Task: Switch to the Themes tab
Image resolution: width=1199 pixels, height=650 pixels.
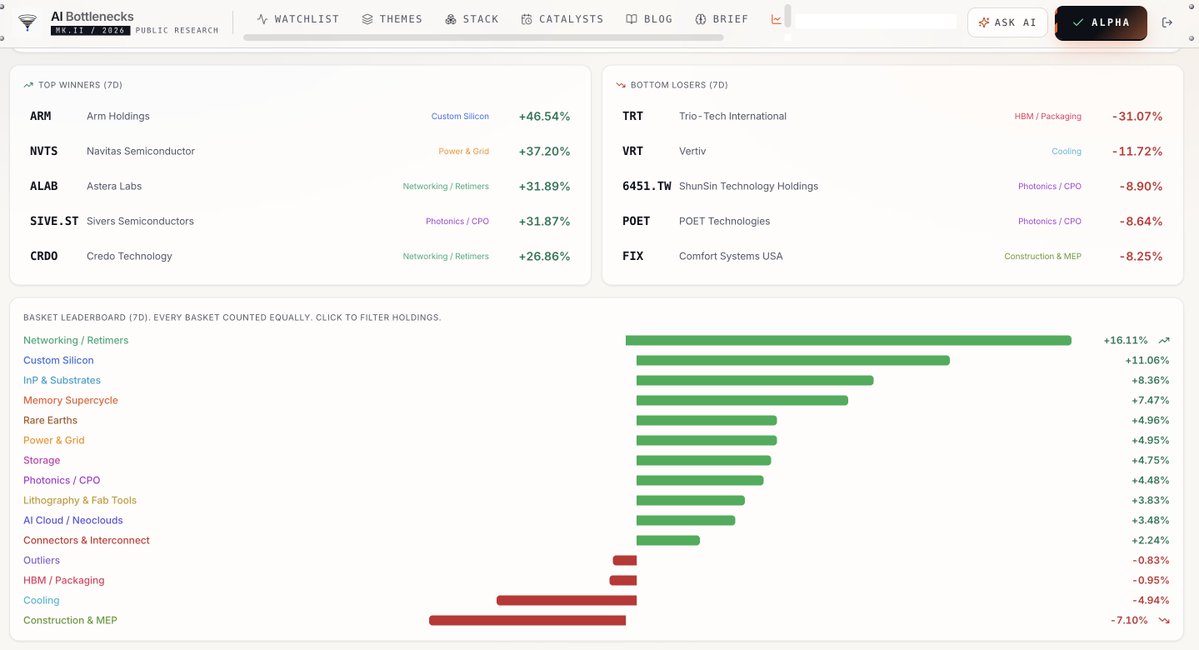Action: (392, 19)
